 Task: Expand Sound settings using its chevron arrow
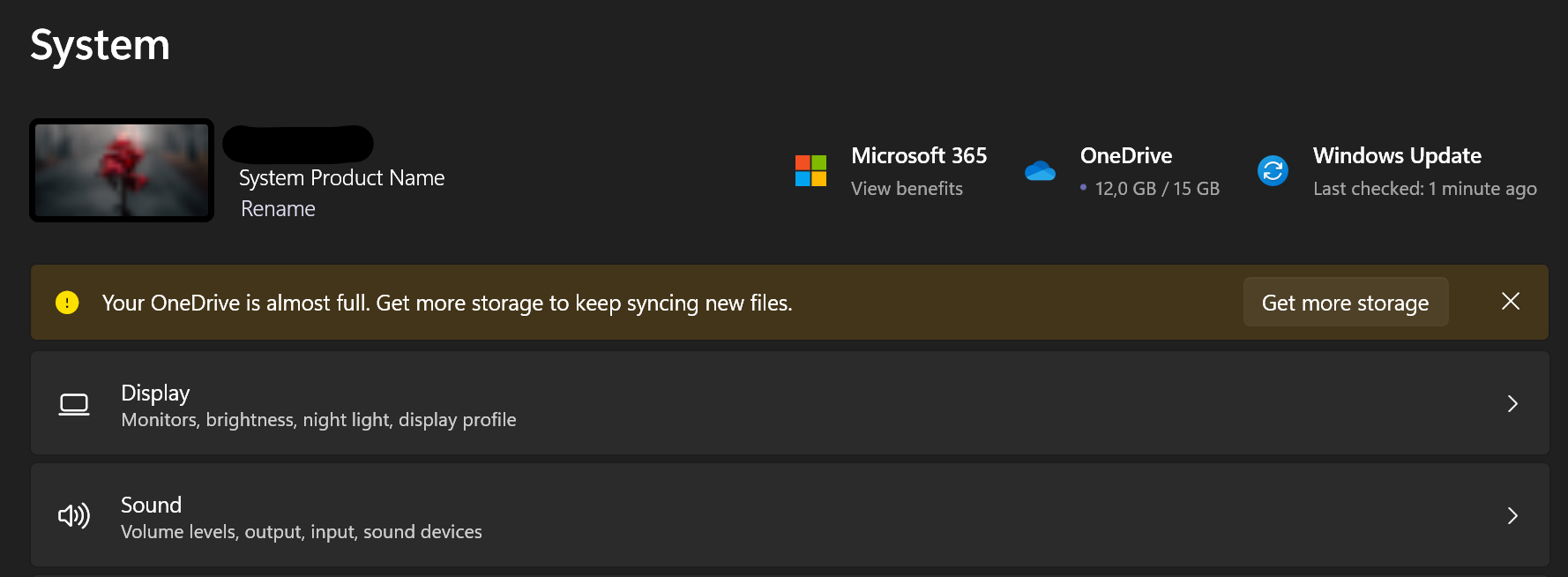(1512, 516)
